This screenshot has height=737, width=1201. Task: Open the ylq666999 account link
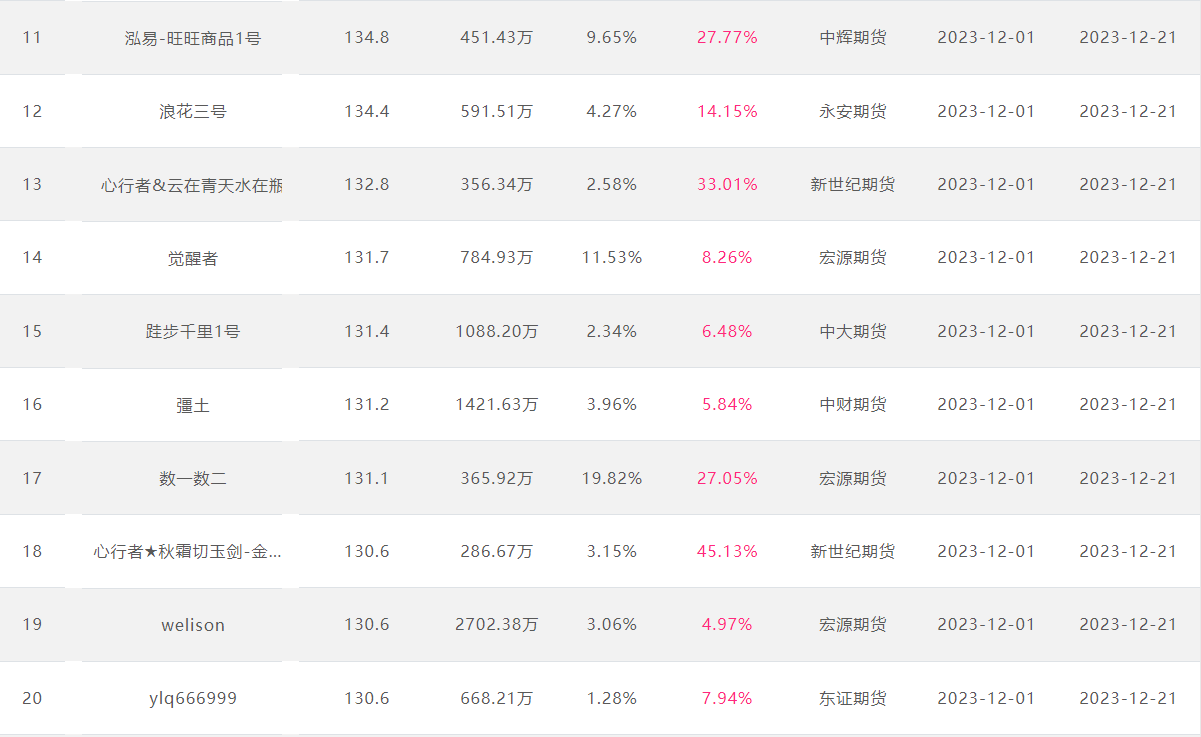(193, 698)
